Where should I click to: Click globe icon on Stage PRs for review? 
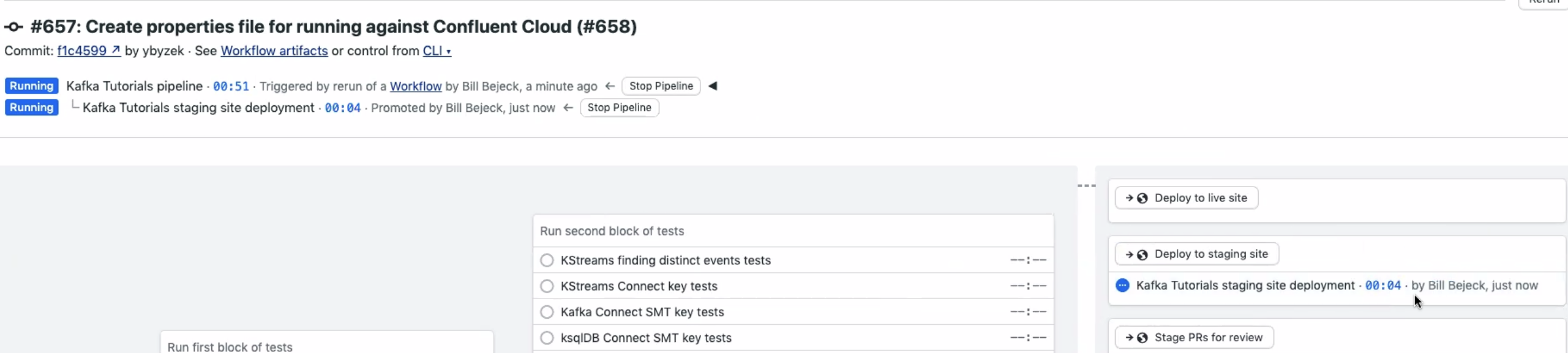[1142, 338]
